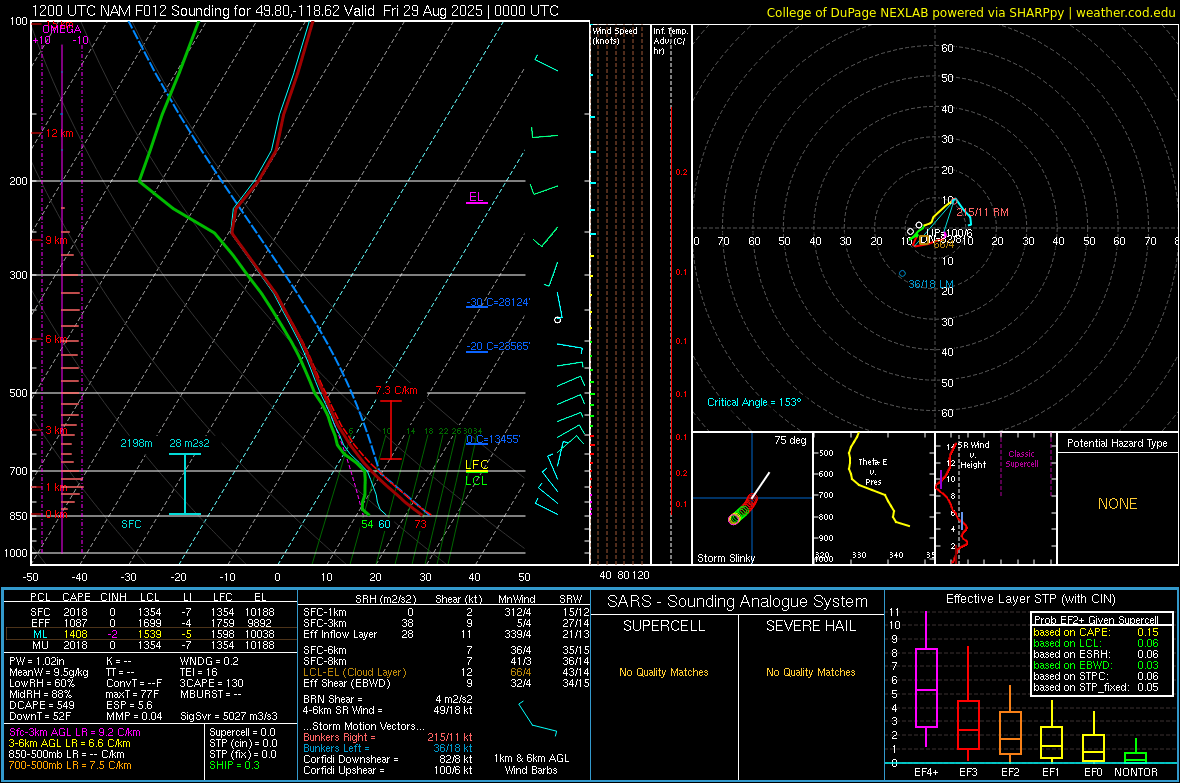Select the SARS - Sounding Analogue System heading
This screenshot has height=783, width=1180.
coord(738,602)
